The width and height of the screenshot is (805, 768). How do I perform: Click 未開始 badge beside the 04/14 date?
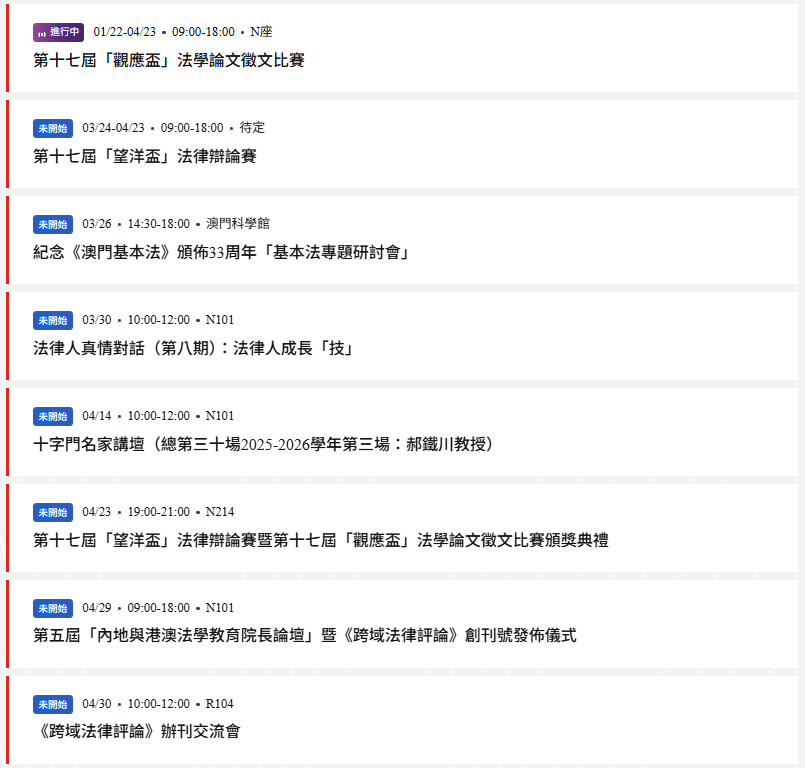click(53, 416)
